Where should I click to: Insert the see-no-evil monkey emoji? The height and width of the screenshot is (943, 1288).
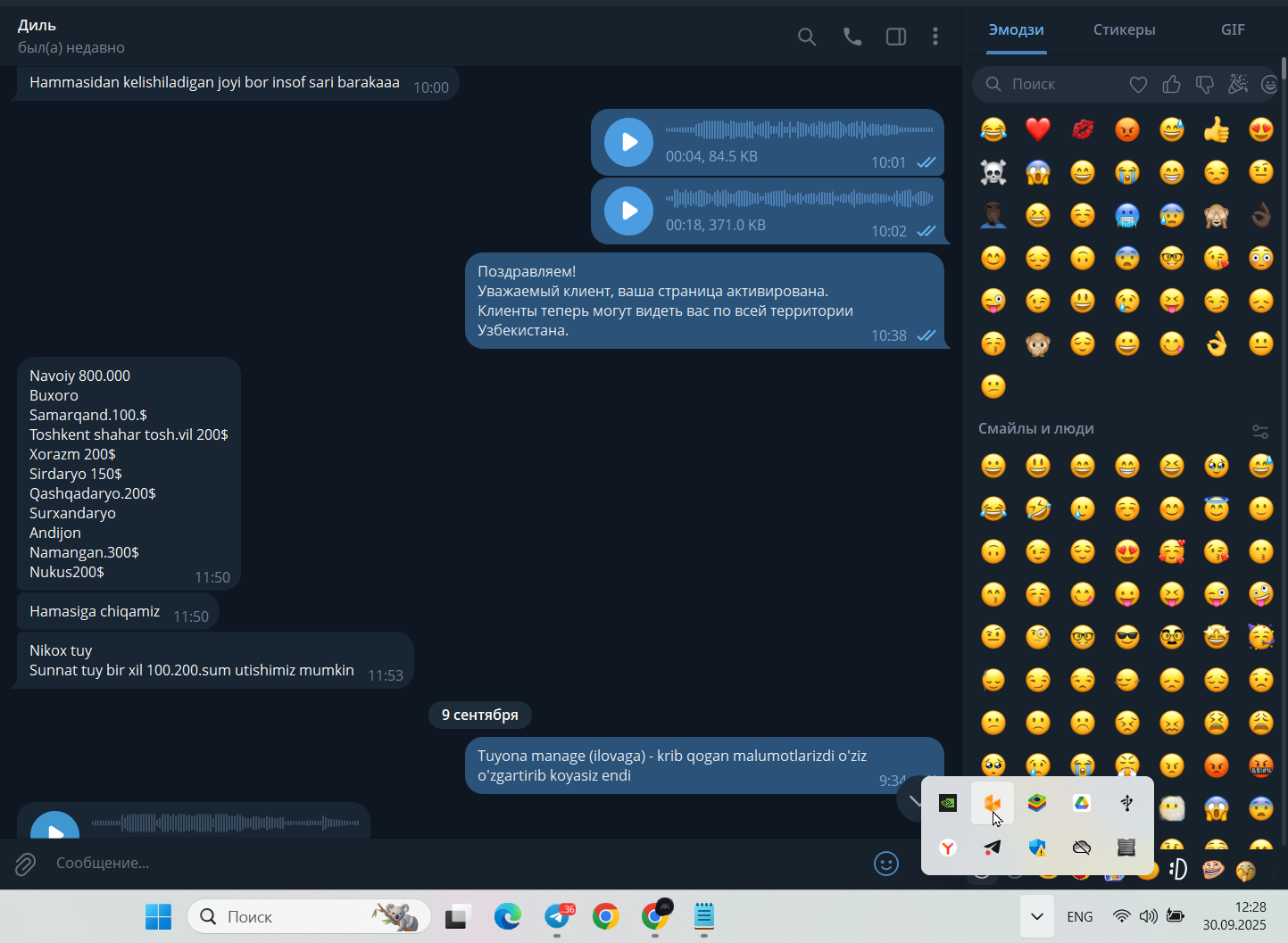1217,215
